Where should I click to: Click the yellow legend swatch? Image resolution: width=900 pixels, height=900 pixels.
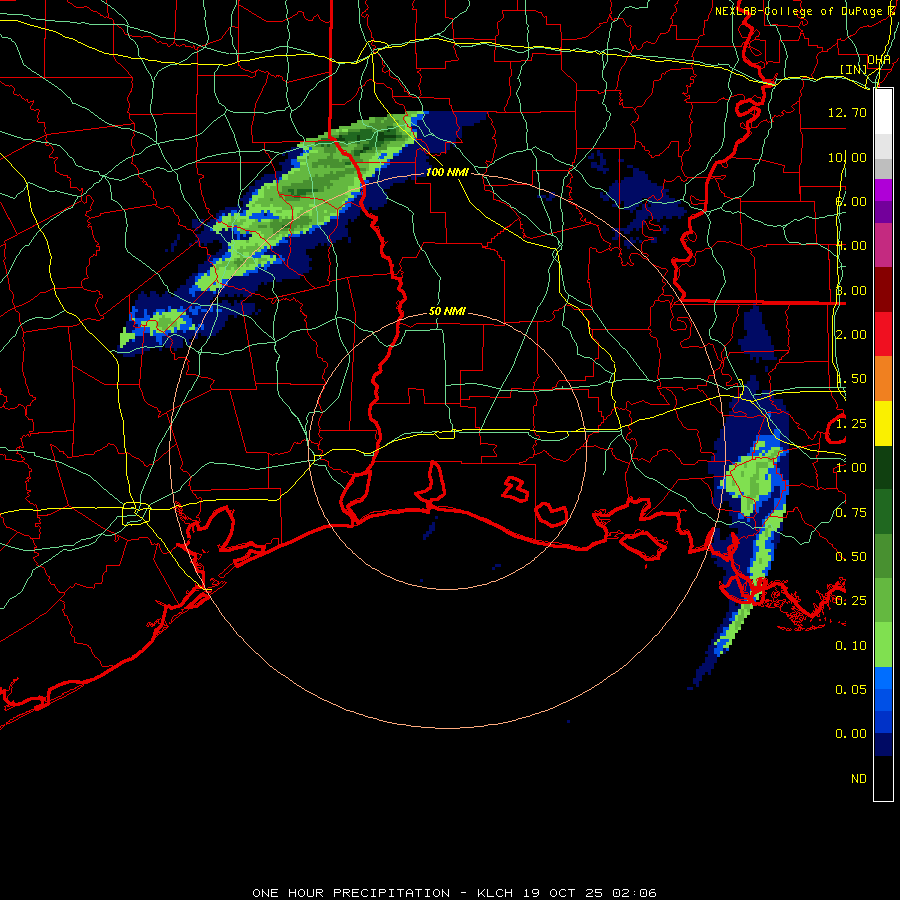click(883, 423)
